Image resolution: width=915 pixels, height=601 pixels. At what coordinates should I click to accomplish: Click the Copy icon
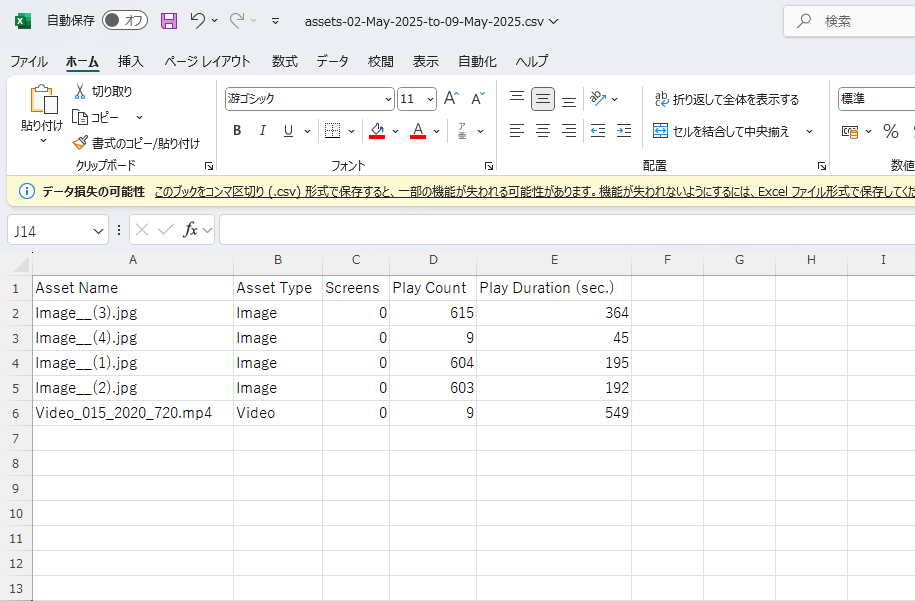coord(80,117)
